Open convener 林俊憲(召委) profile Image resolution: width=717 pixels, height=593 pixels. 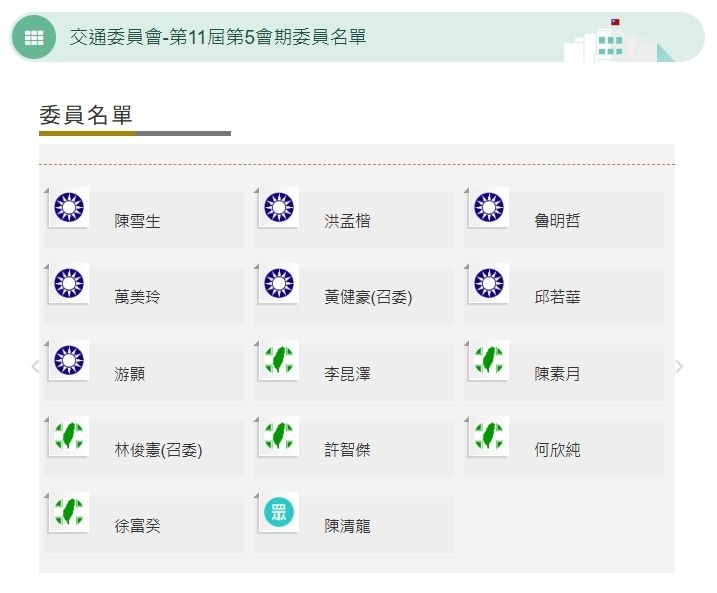click(x=158, y=450)
